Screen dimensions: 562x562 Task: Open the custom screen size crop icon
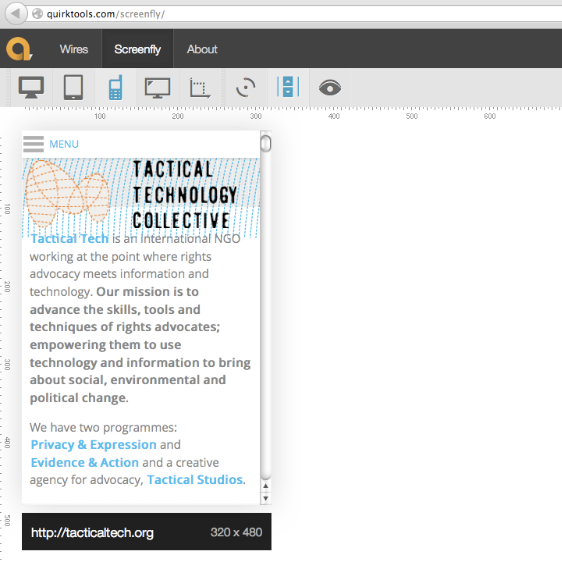pos(200,87)
